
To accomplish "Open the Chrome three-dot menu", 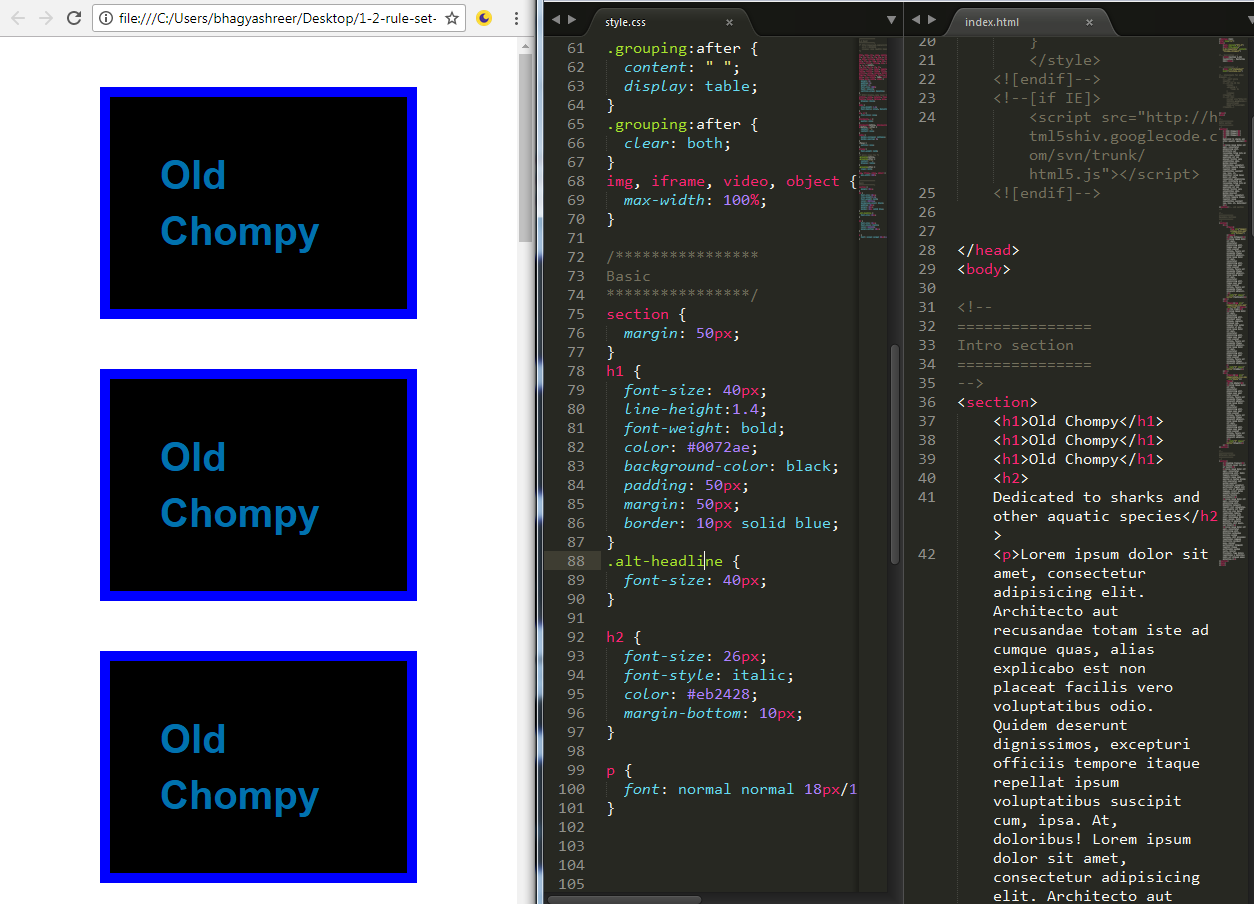I will click(x=516, y=18).
